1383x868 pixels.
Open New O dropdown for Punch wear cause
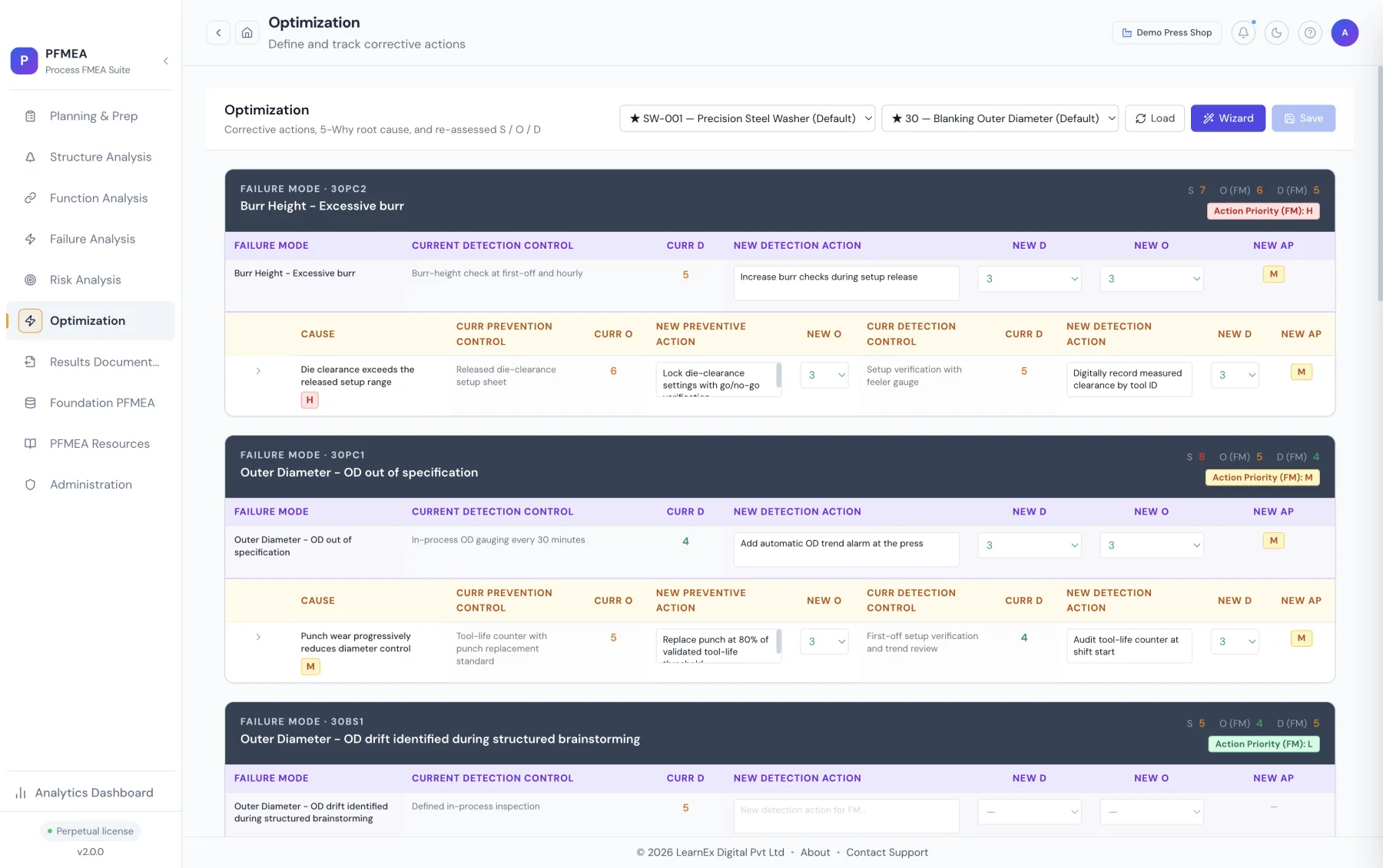point(824,641)
